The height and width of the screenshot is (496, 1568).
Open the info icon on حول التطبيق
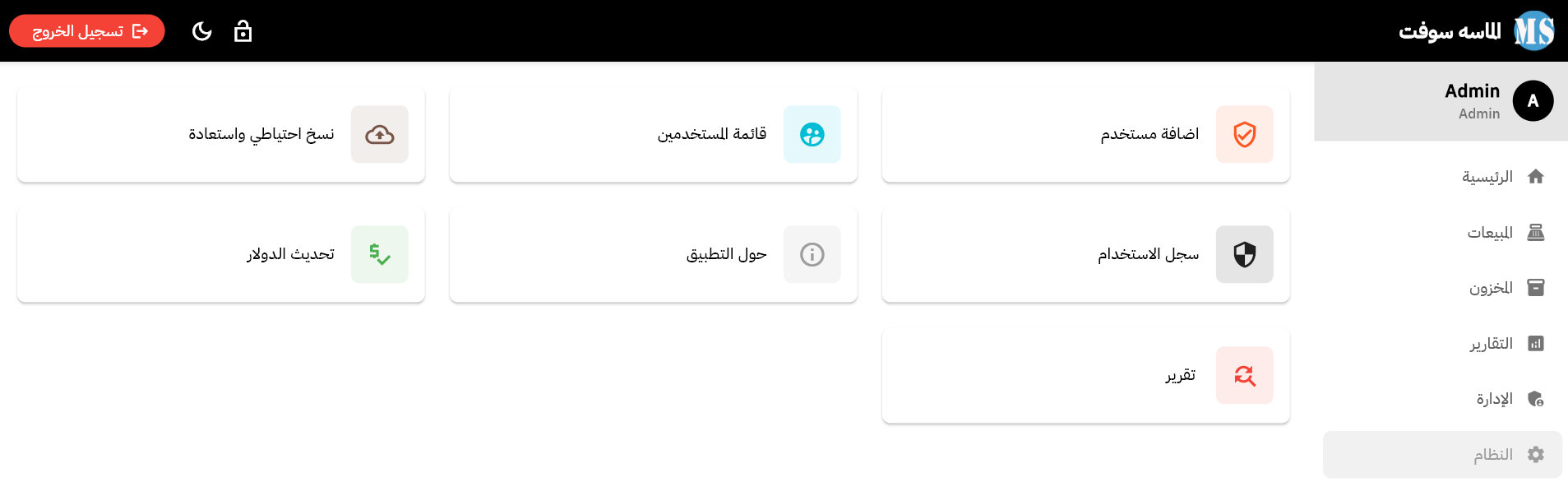pyautogui.click(x=812, y=254)
